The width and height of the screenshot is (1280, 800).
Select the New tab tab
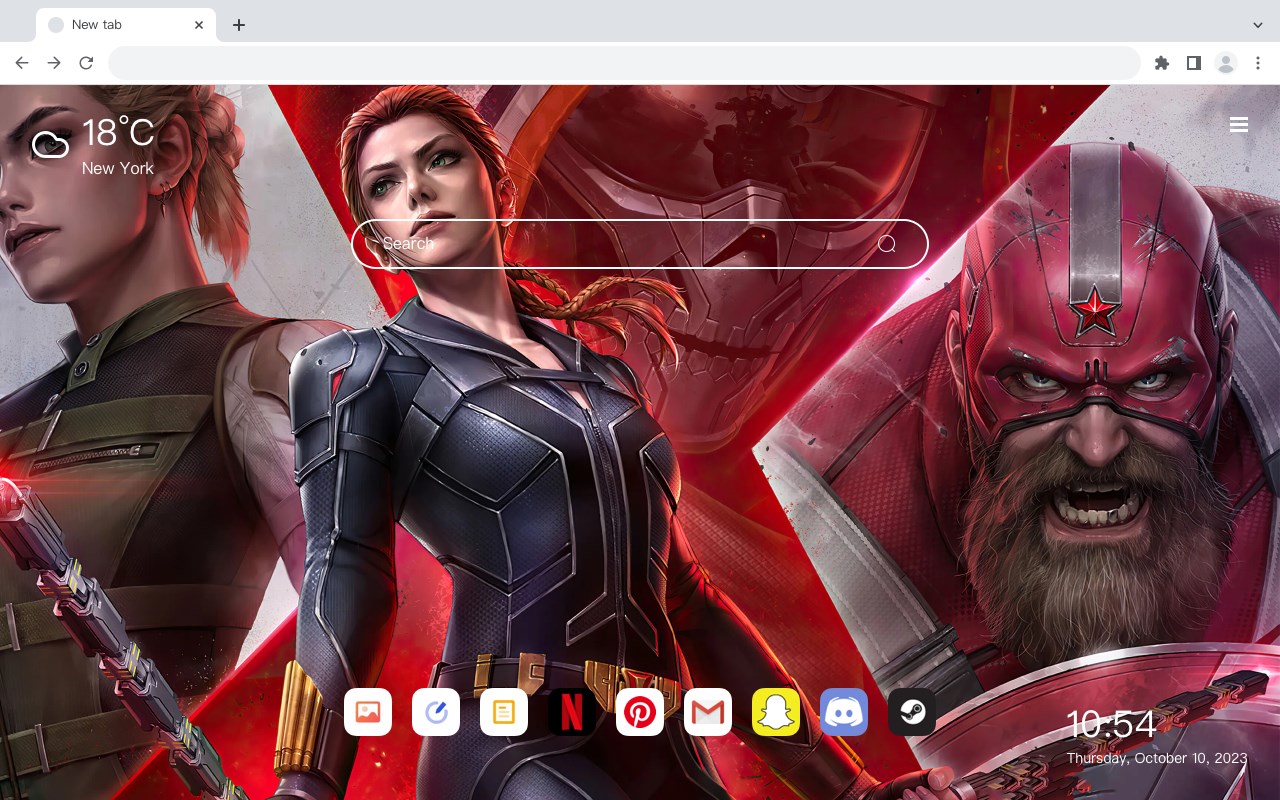[126, 25]
